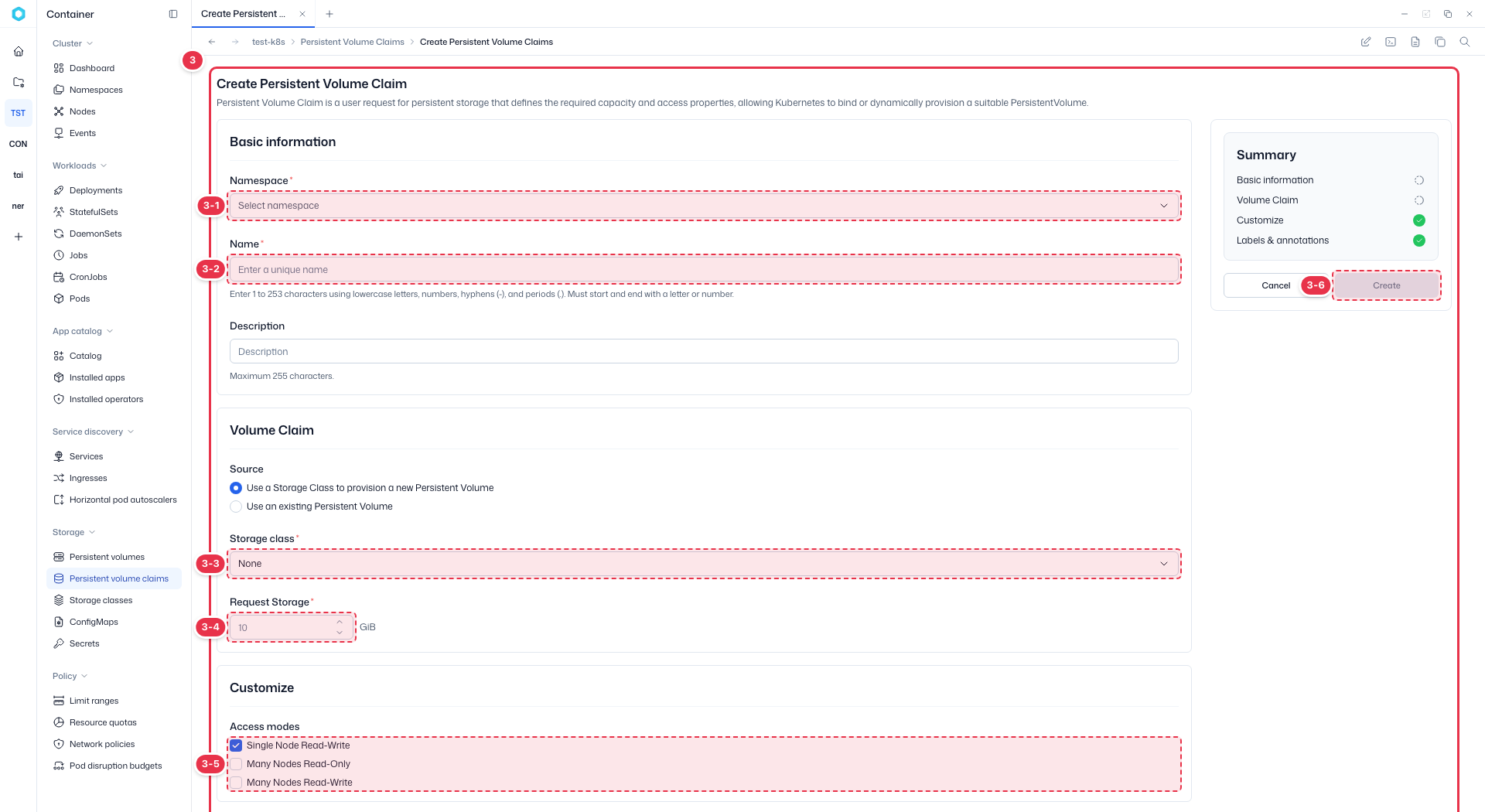
Task: Collapse the Cluster section
Action: point(73,43)
